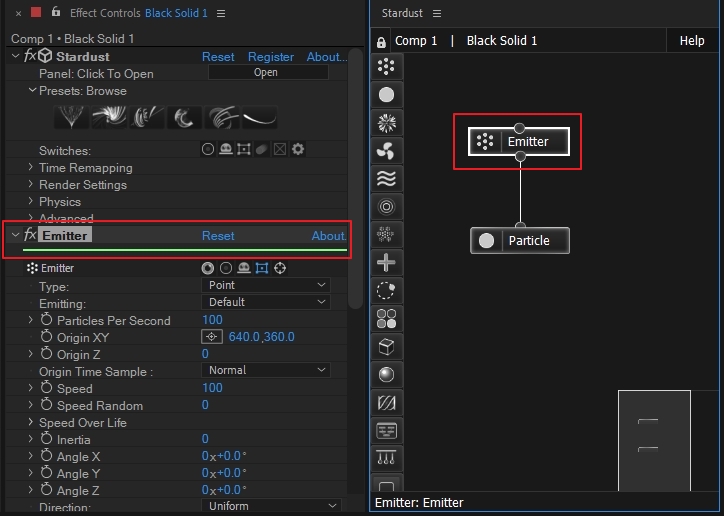Viewport: 724px width, 516px height.
Task: Add a Turbulence node with the wavy lines icon
Action: tap(386, 179)
